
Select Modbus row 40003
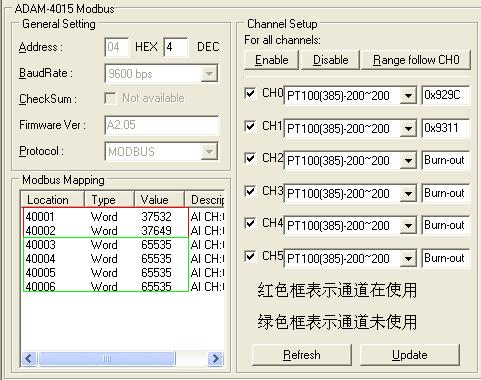point(123,245)
